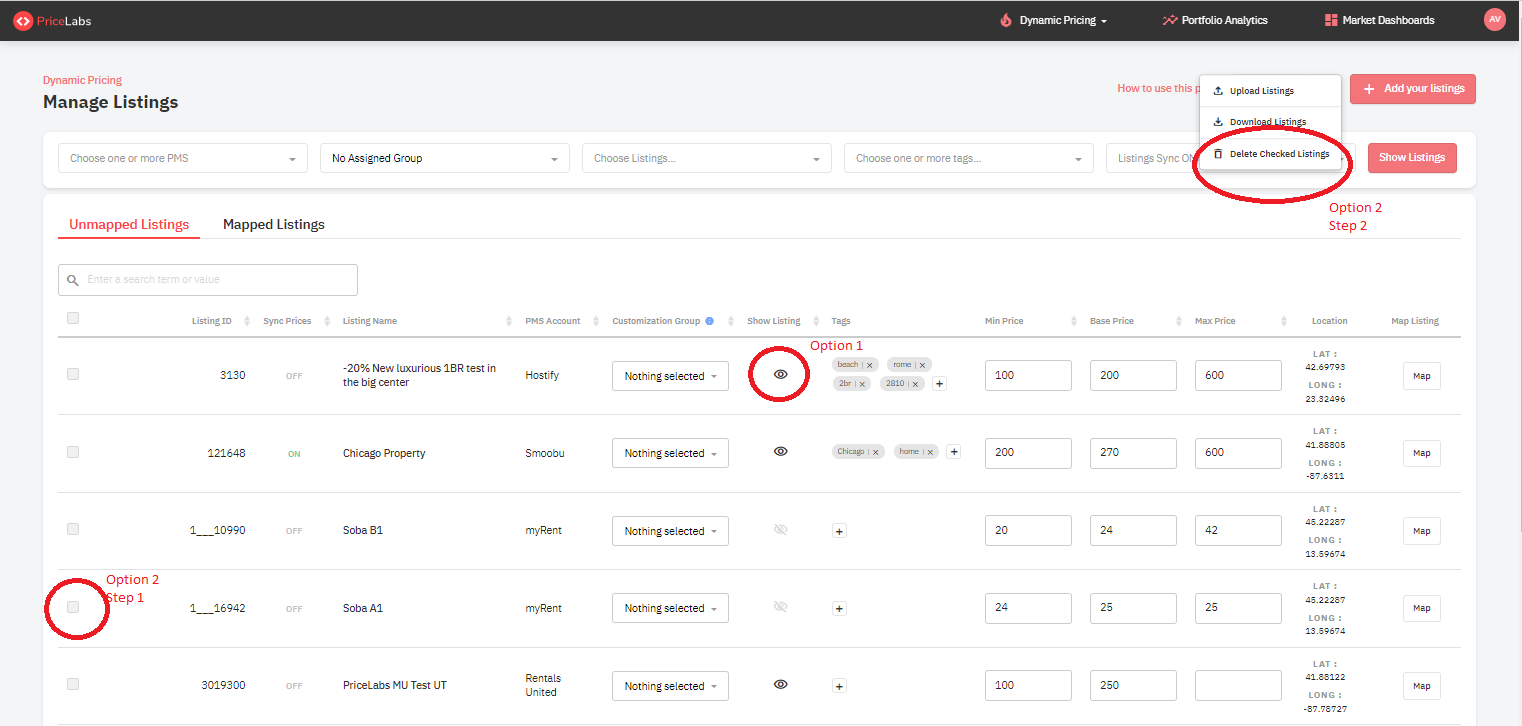Screen dimensions: 1522x726
Task: Click the Customization Group info icon
Action: pos(709,321)
